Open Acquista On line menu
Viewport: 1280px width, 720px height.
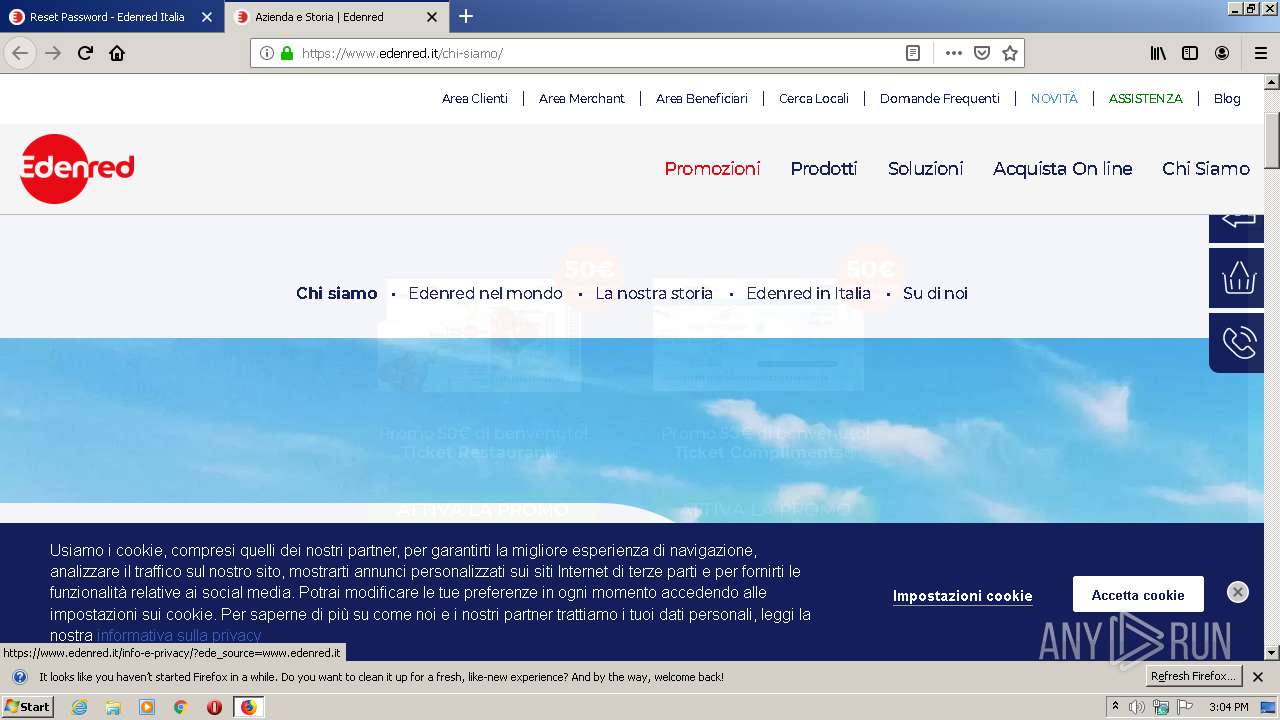coord(1063,169)
